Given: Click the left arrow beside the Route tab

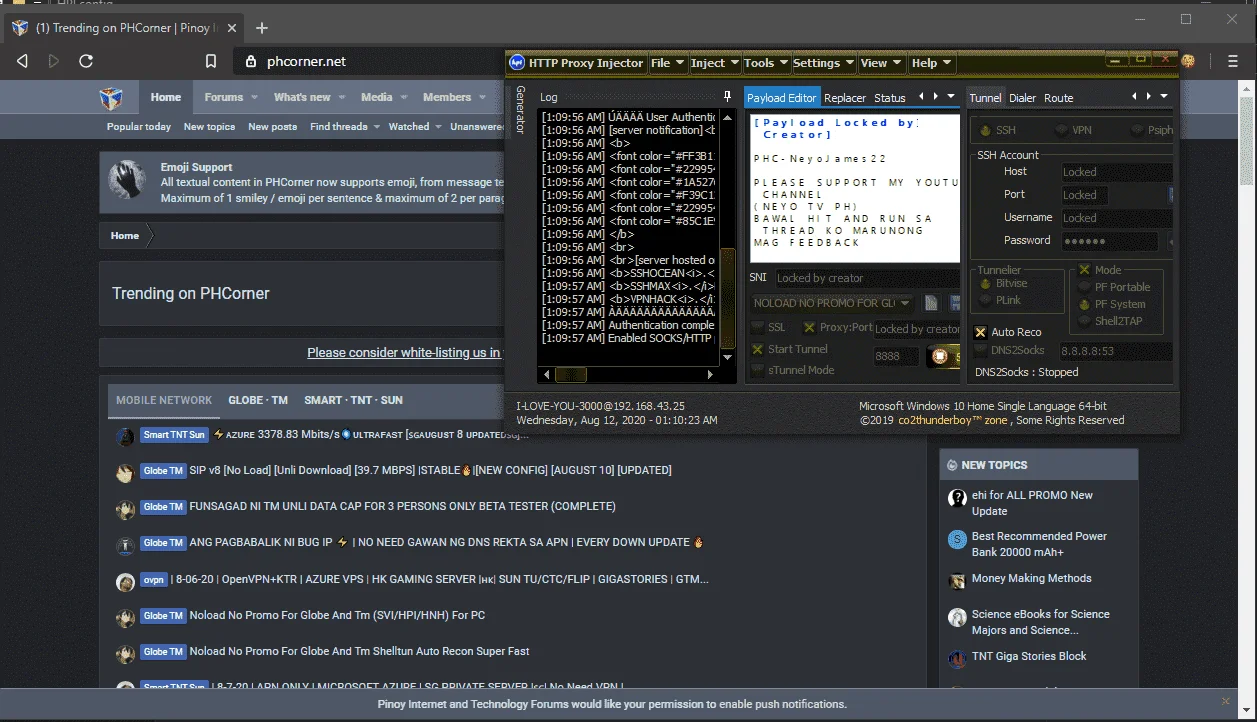Looking at the screenshot, I should coord(1135,97).
